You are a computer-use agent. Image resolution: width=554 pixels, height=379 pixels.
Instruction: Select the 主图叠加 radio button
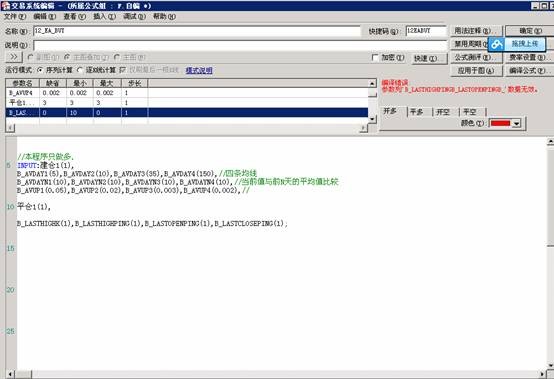(67, 57)
